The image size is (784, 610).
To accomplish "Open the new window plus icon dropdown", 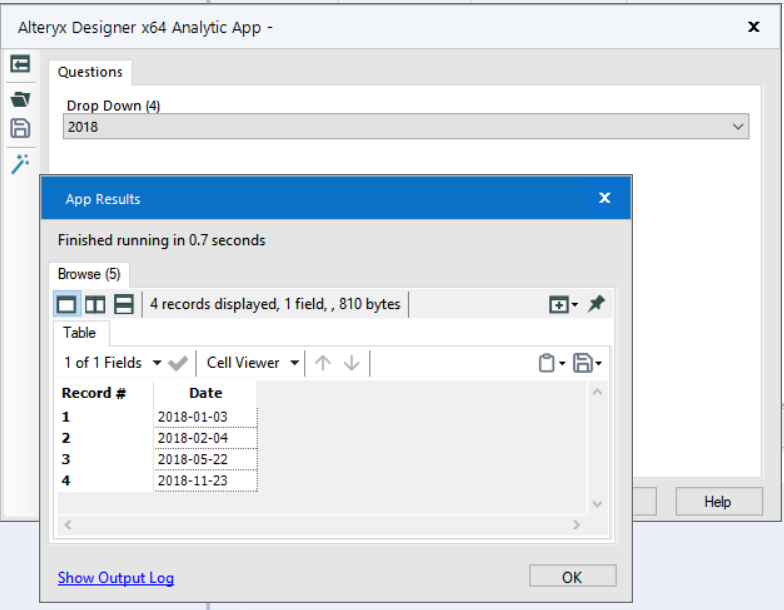I will tap(564, 304).
